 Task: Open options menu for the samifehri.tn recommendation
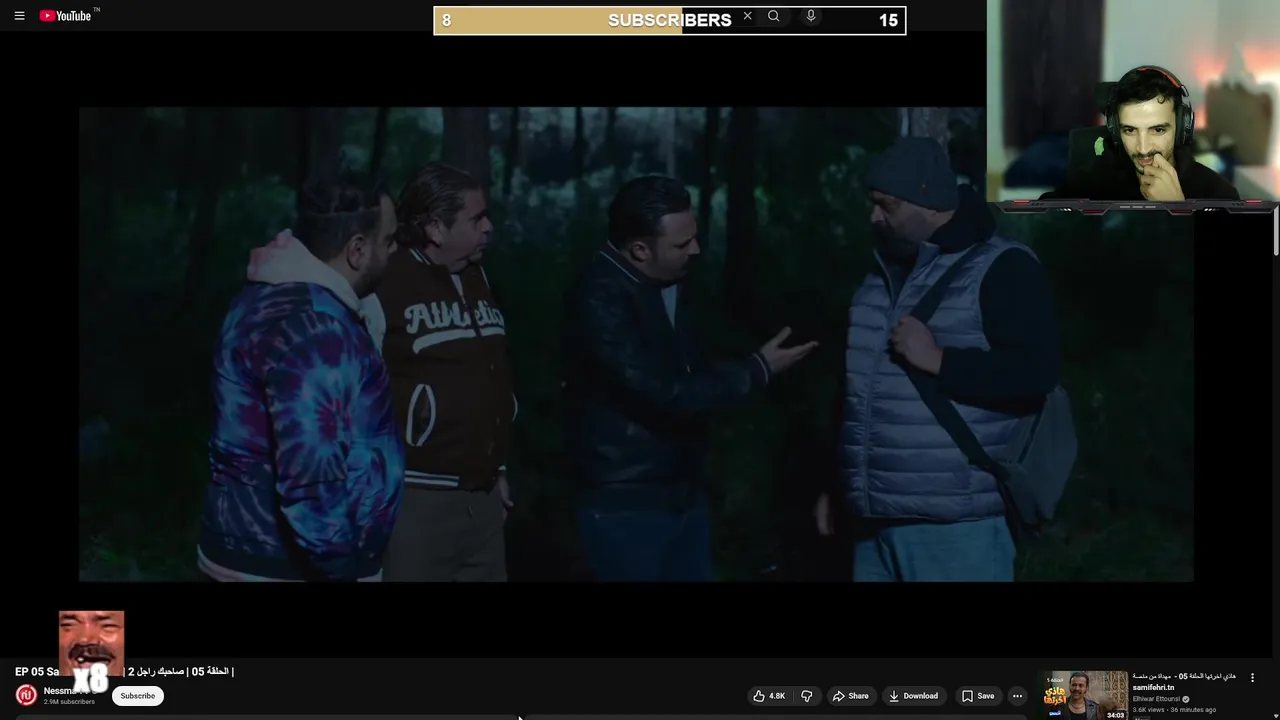(x=1252, y=678)
